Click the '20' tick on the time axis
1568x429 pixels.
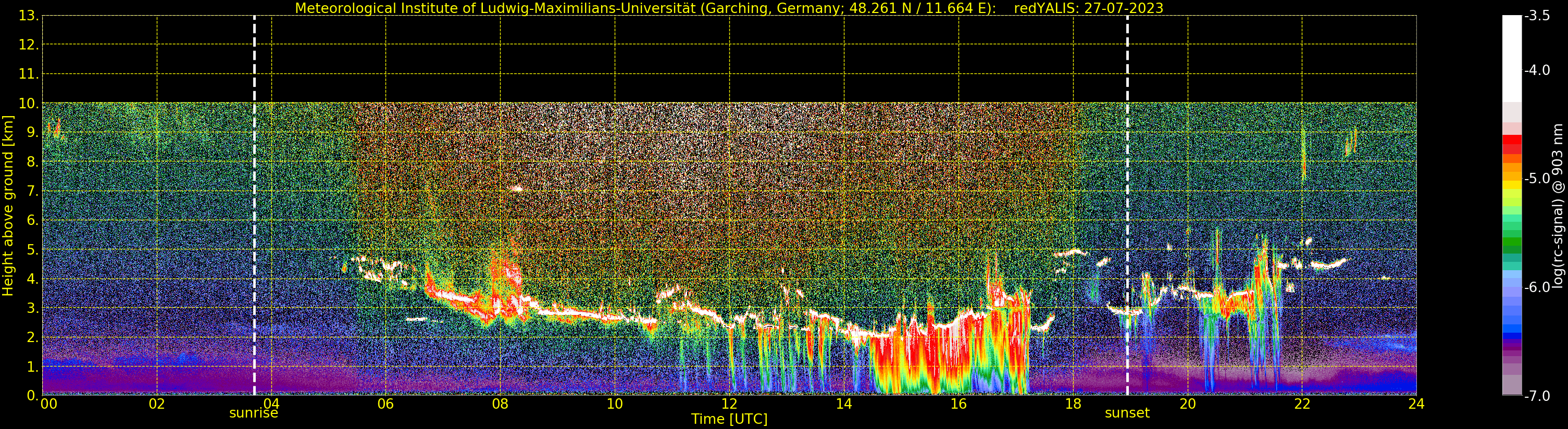click(1188, 403)
